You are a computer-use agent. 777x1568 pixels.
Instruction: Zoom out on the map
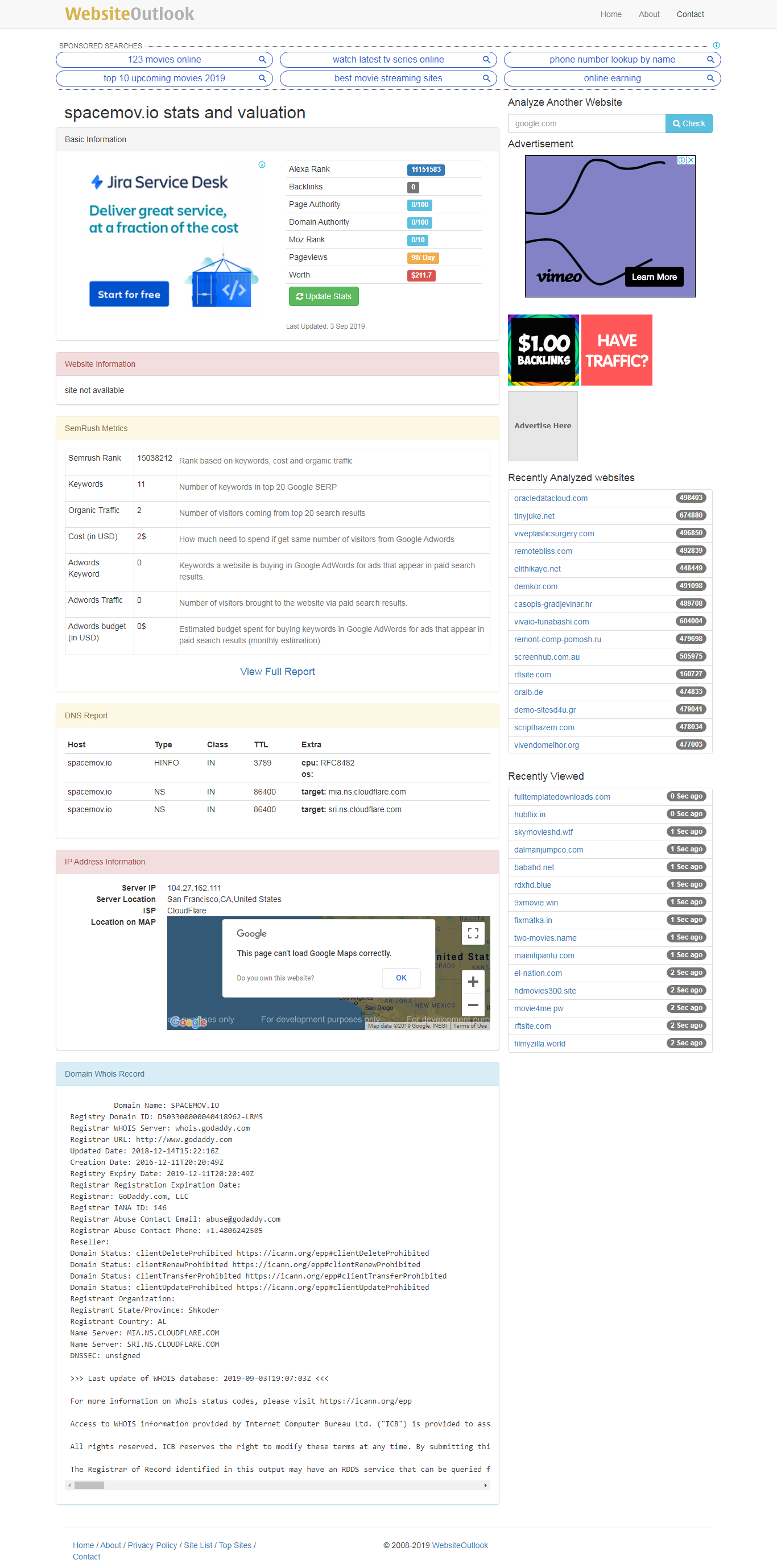473,1005
